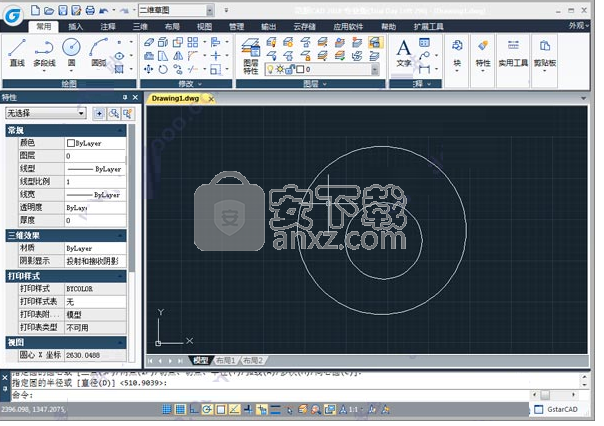Click the layer color square in layer dropdown

300,70
